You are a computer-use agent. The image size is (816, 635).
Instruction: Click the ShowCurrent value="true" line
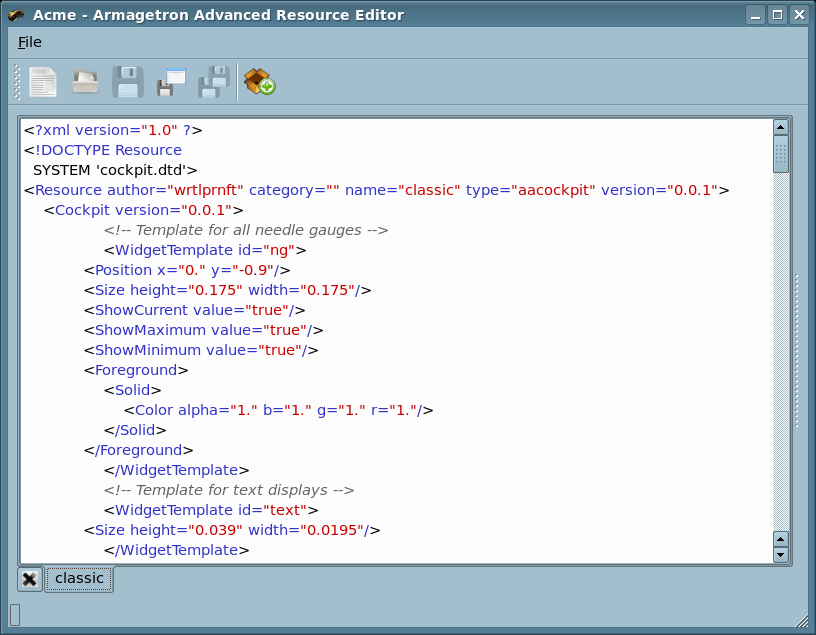[x=195, y=310]
